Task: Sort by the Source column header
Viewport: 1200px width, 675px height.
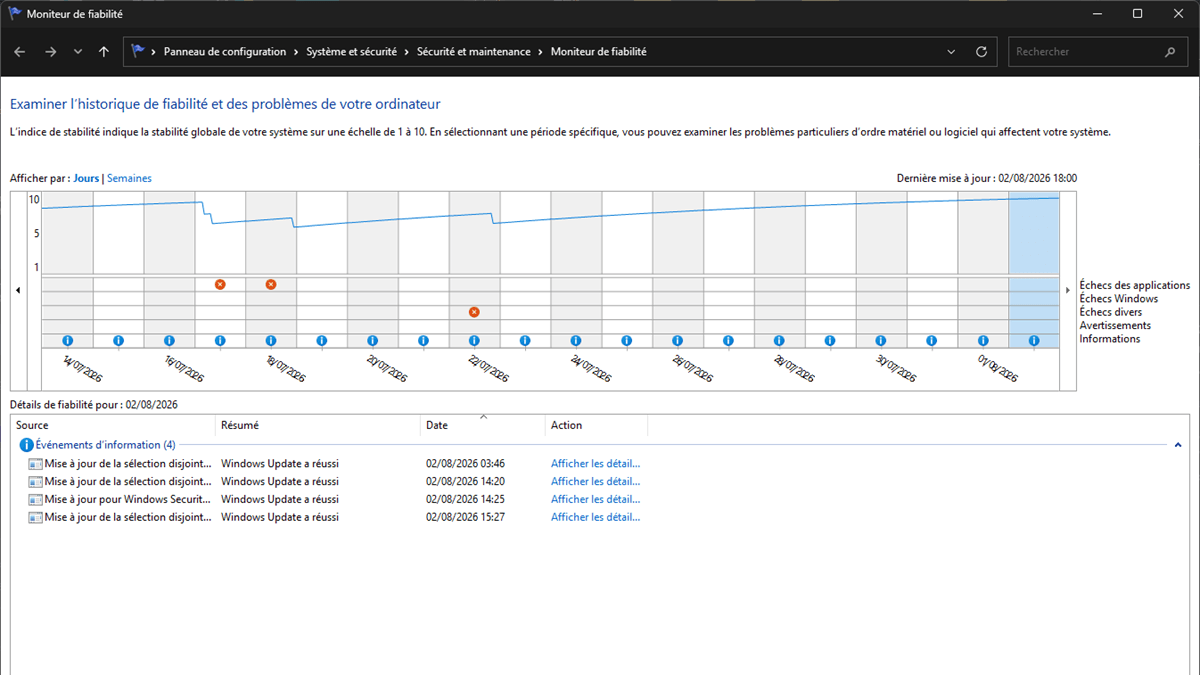Action: (x=113, y=426)
